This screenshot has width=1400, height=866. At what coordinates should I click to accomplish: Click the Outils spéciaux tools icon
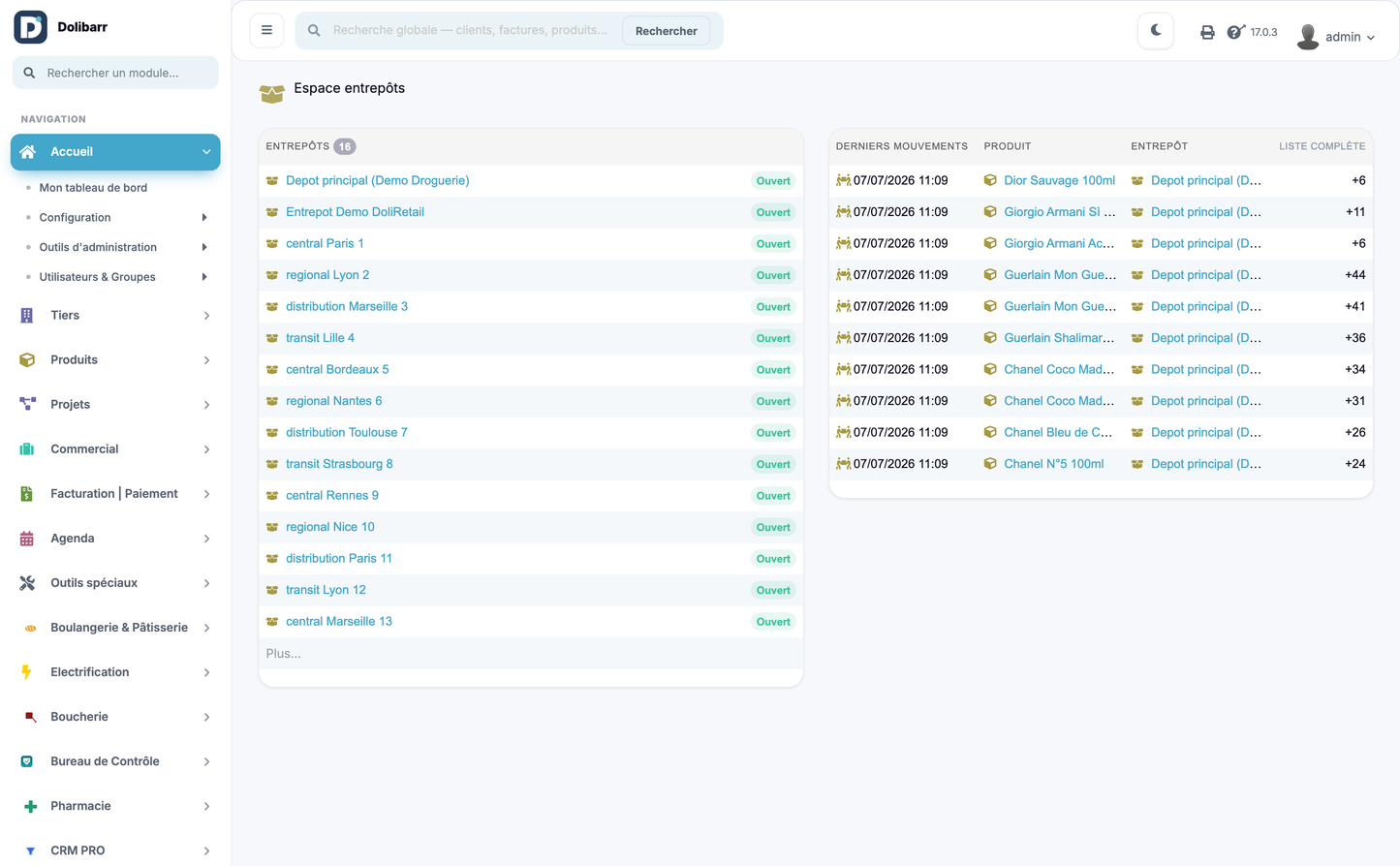tap(27, 583)
